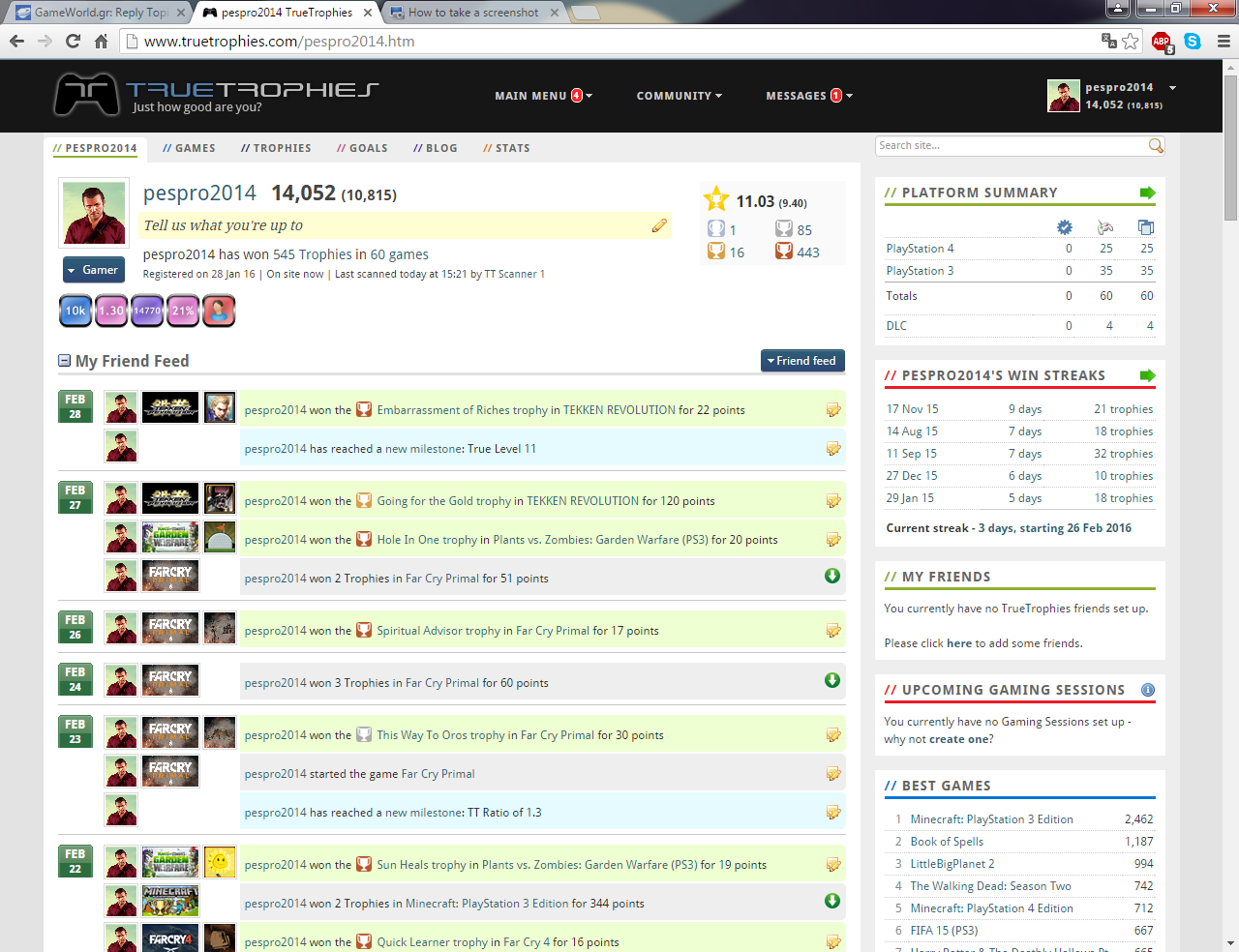Image resolution: width=1239 pixels, height=952 pixels.
Task: Open the Community dropdown
Action: [680, 96]
